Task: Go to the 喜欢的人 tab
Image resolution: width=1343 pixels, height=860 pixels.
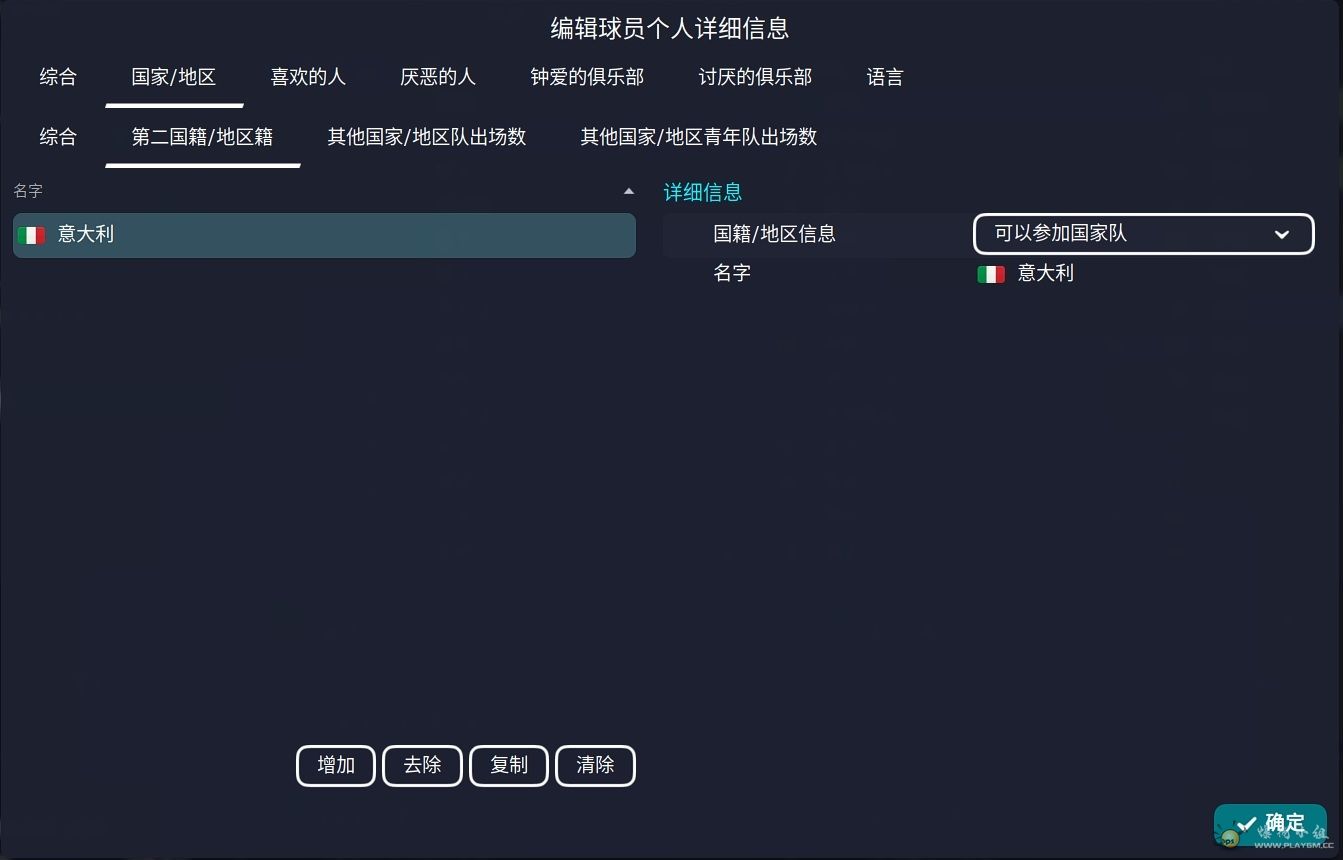Action: point(308,77)
